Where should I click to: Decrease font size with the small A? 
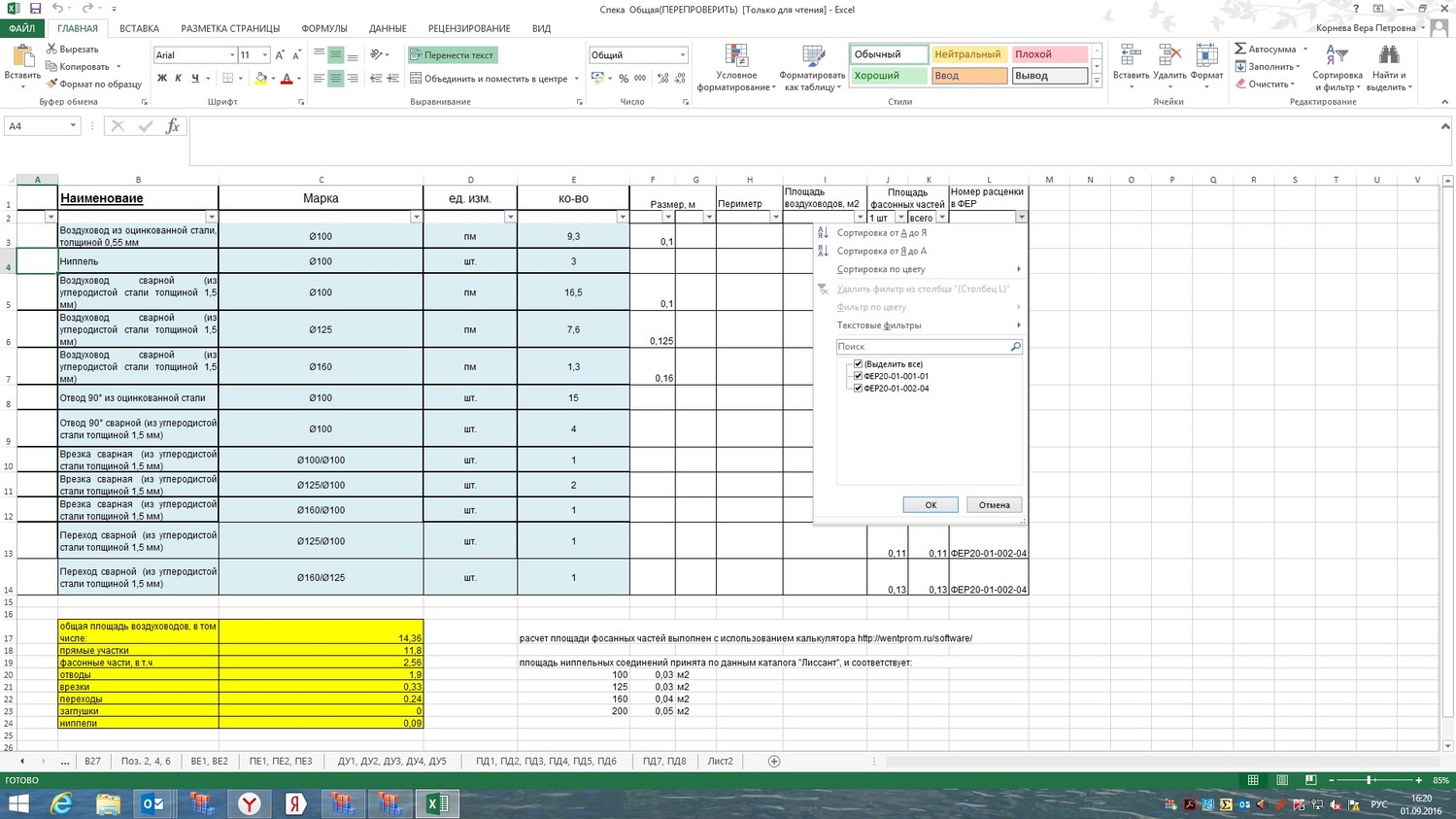[x=296, y=55]
